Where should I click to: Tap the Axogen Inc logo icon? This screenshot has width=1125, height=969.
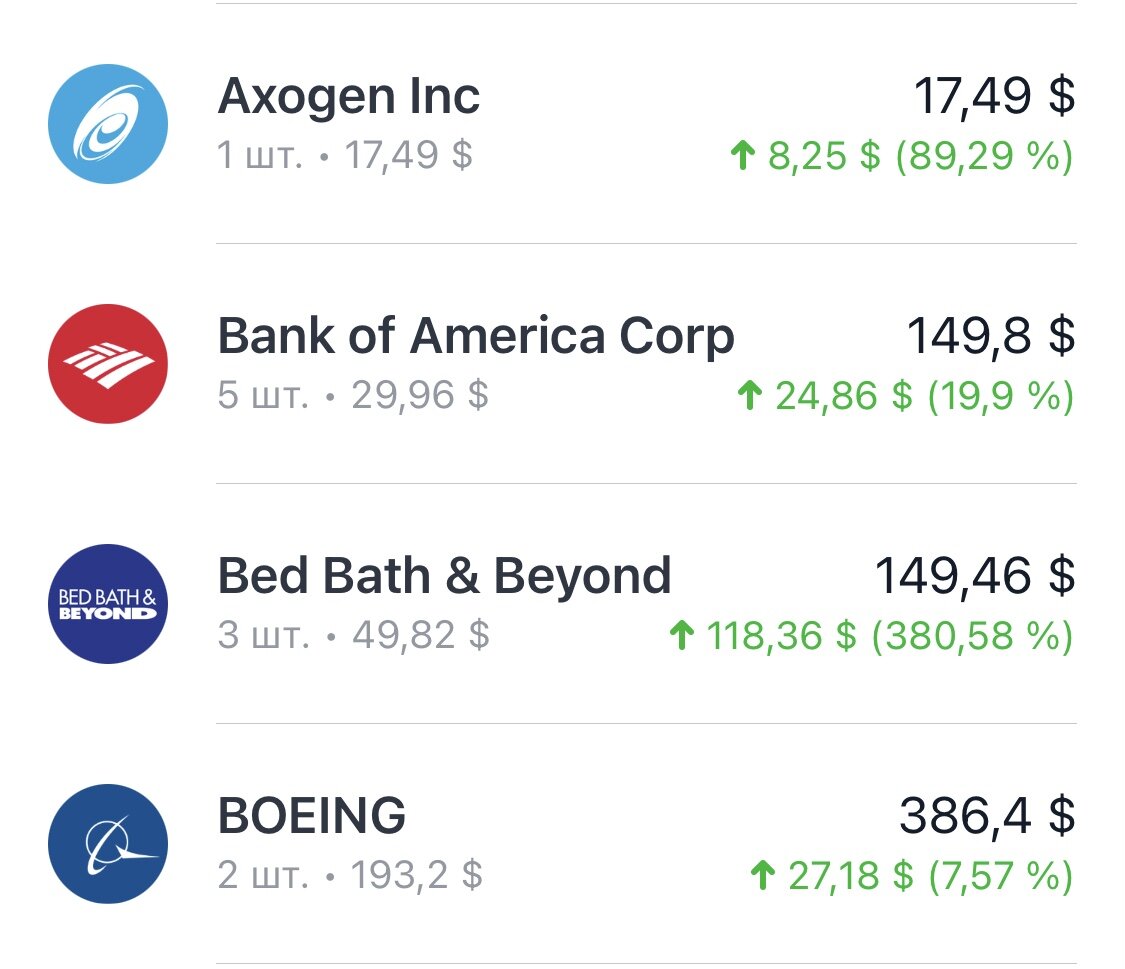click(108, 124)
